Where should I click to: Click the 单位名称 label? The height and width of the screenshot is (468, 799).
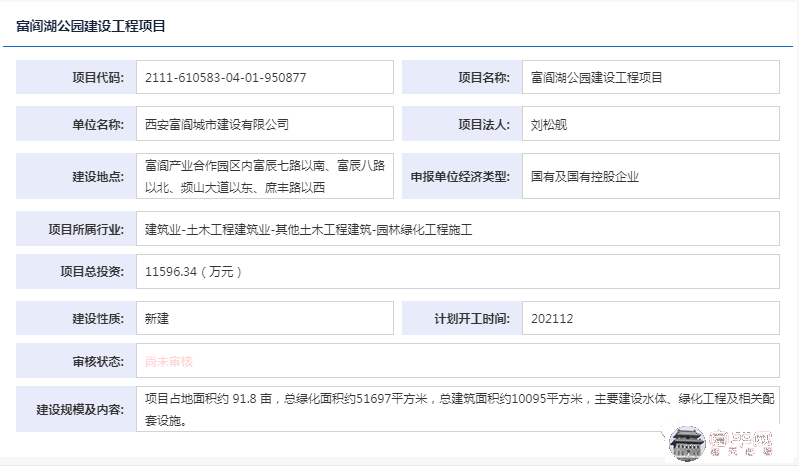98,124
